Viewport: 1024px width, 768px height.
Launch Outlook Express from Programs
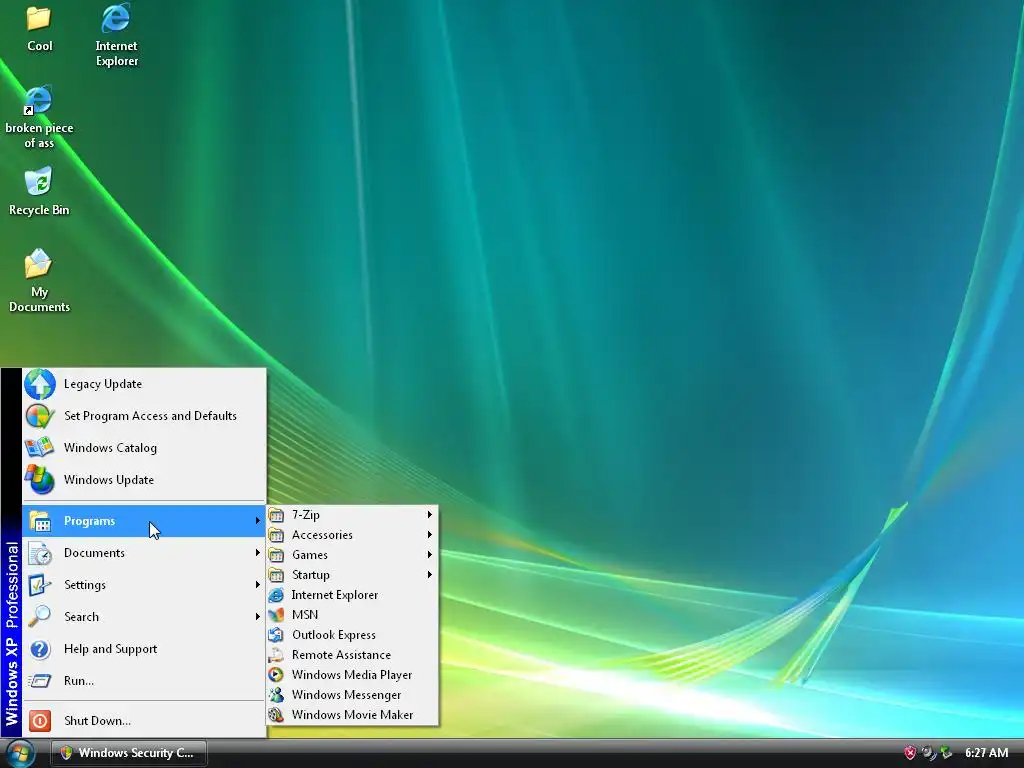point(352,635)
